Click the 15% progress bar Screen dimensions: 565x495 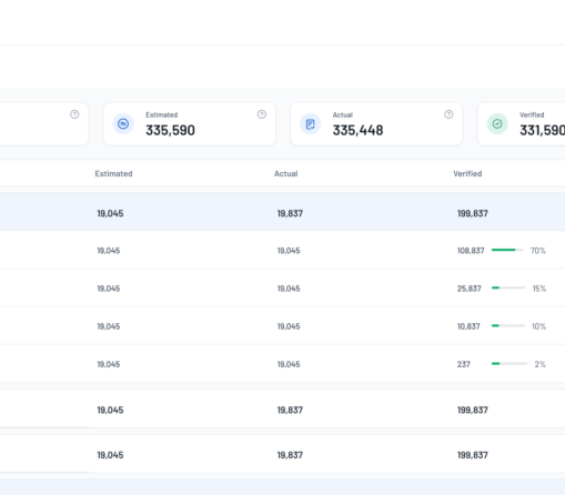click(x=508, y=288)
